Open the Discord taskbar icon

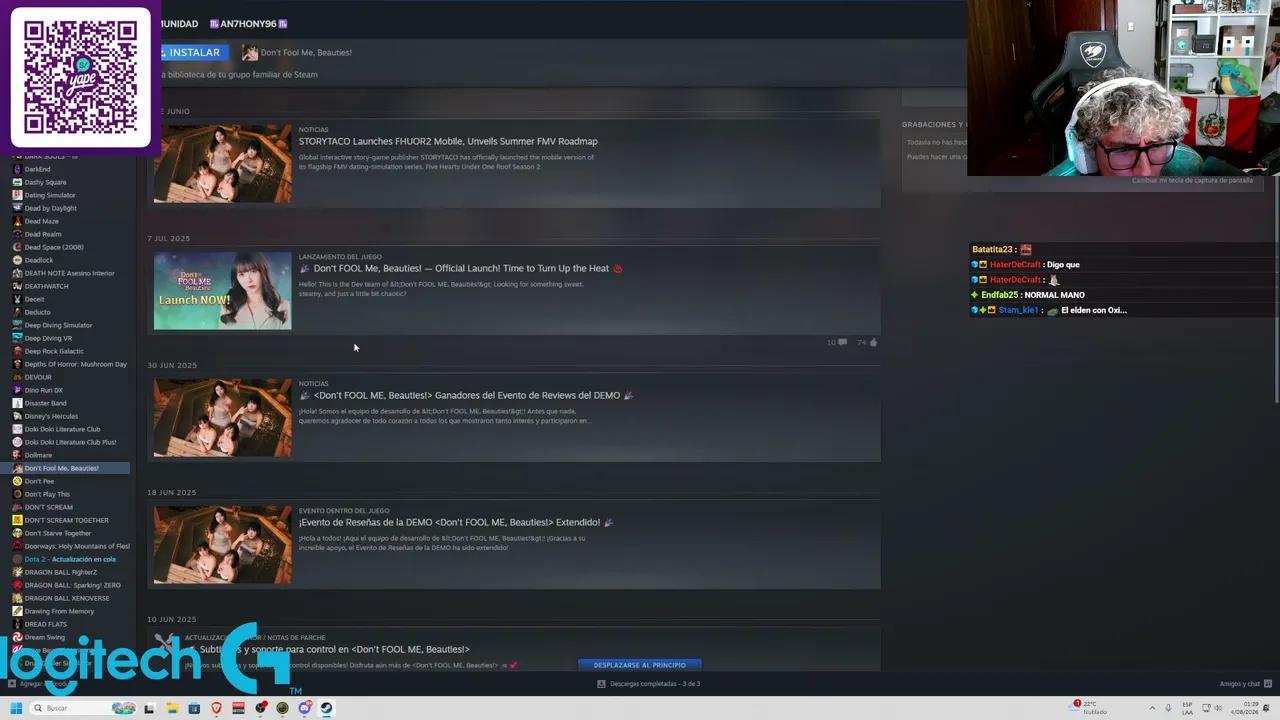(304, 708)
